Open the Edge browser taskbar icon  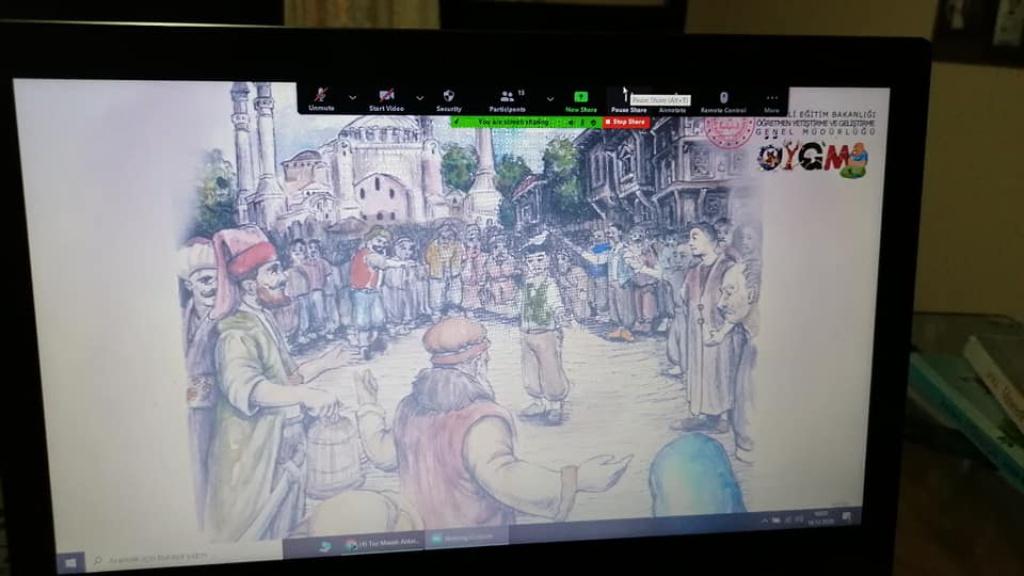325,546
